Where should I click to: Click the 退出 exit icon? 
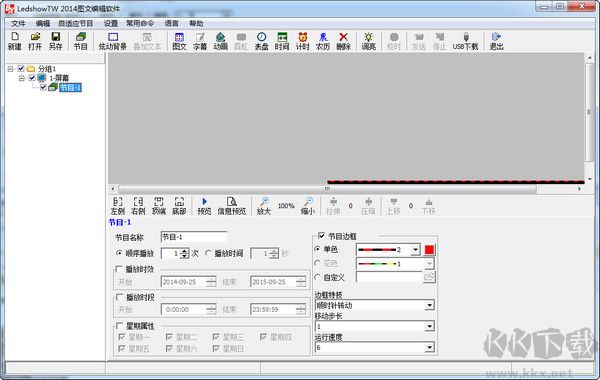click(496, 41)
